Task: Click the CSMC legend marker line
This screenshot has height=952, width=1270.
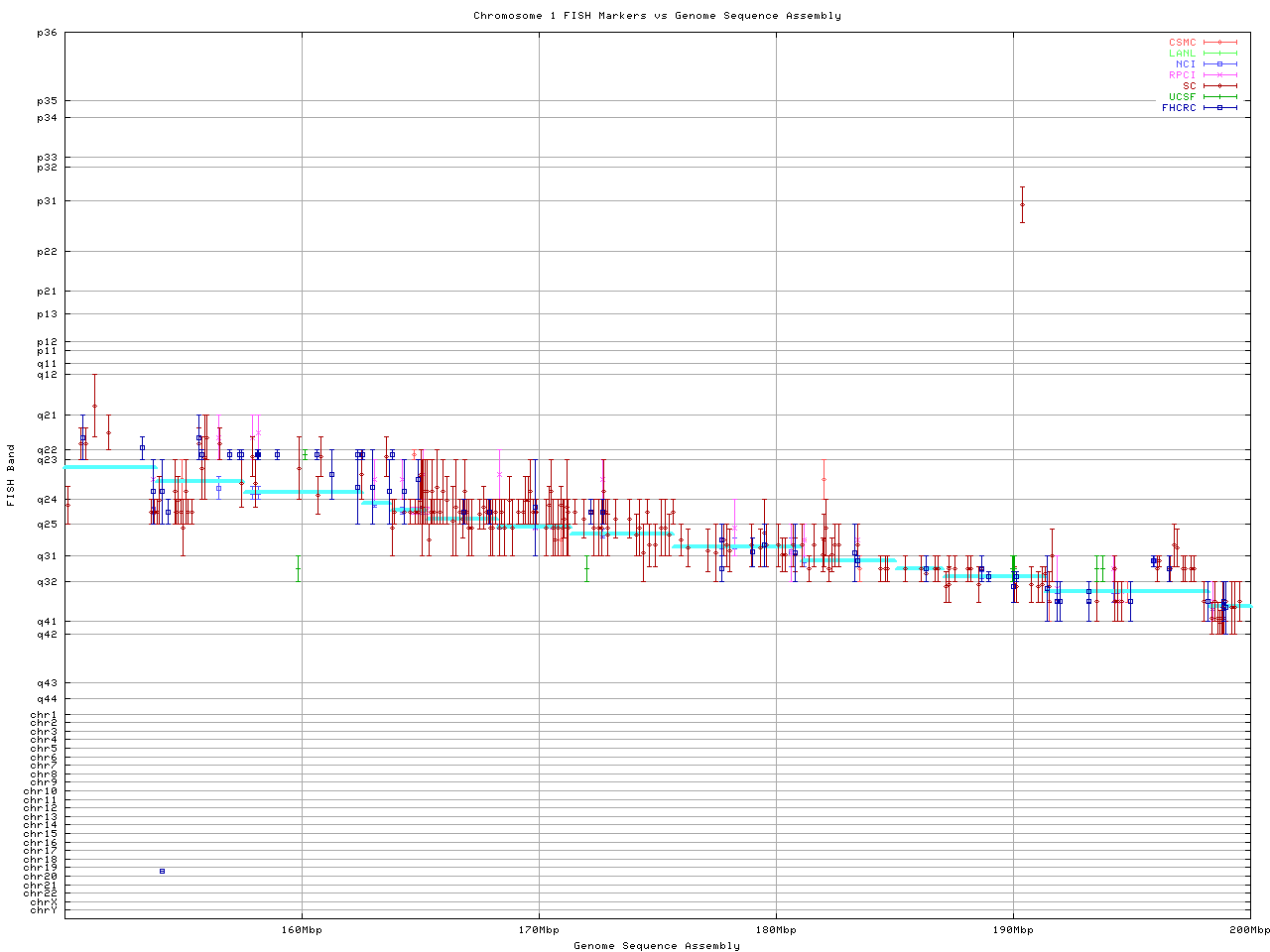Action: click(1219, 43)
